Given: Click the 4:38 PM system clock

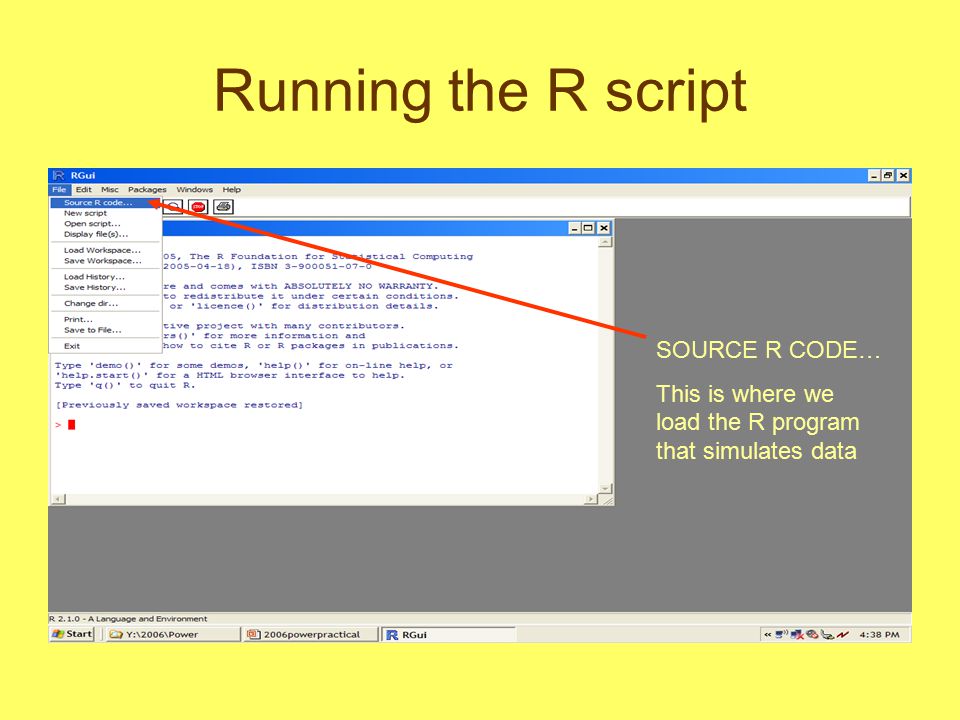Looking at the screenshot, I should 879,634.
